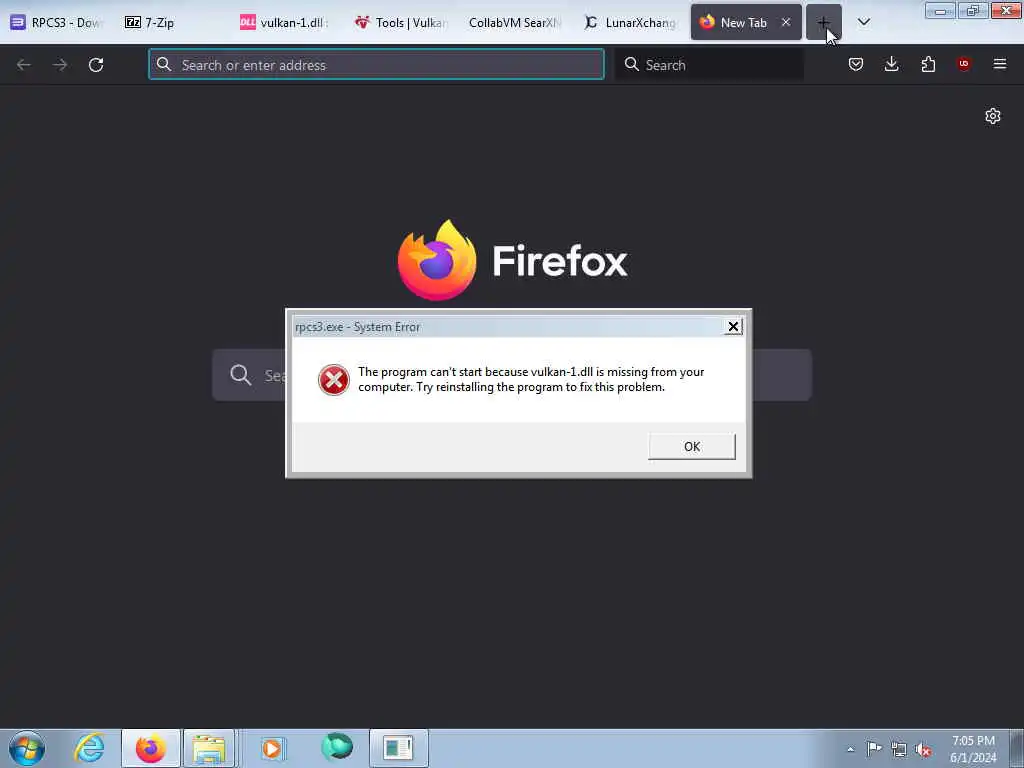Click the red error icon in dialog
Screen dimensions: 1024x768
[334, 380]
